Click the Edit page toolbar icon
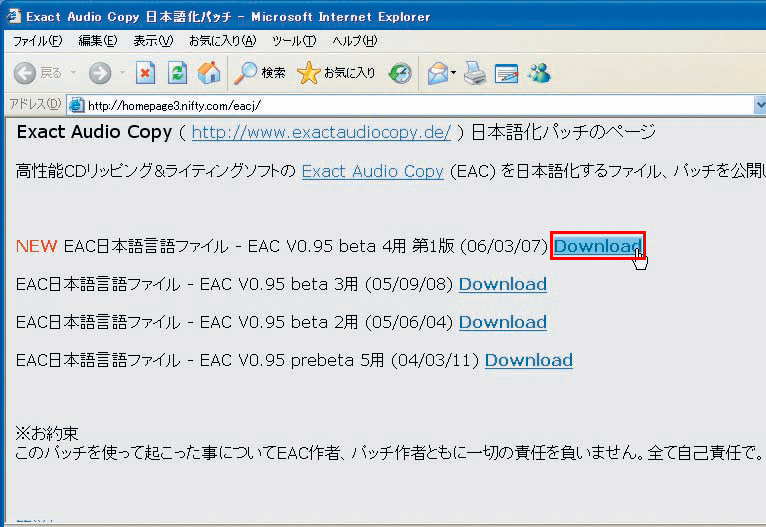This screenshot has width=766, height=527. pyautogui.click(x=506, y=74)
